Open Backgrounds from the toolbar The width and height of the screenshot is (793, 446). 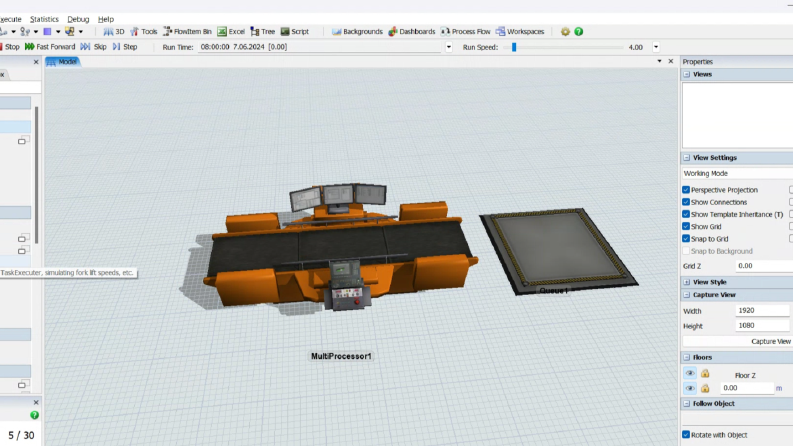[357, 31]
